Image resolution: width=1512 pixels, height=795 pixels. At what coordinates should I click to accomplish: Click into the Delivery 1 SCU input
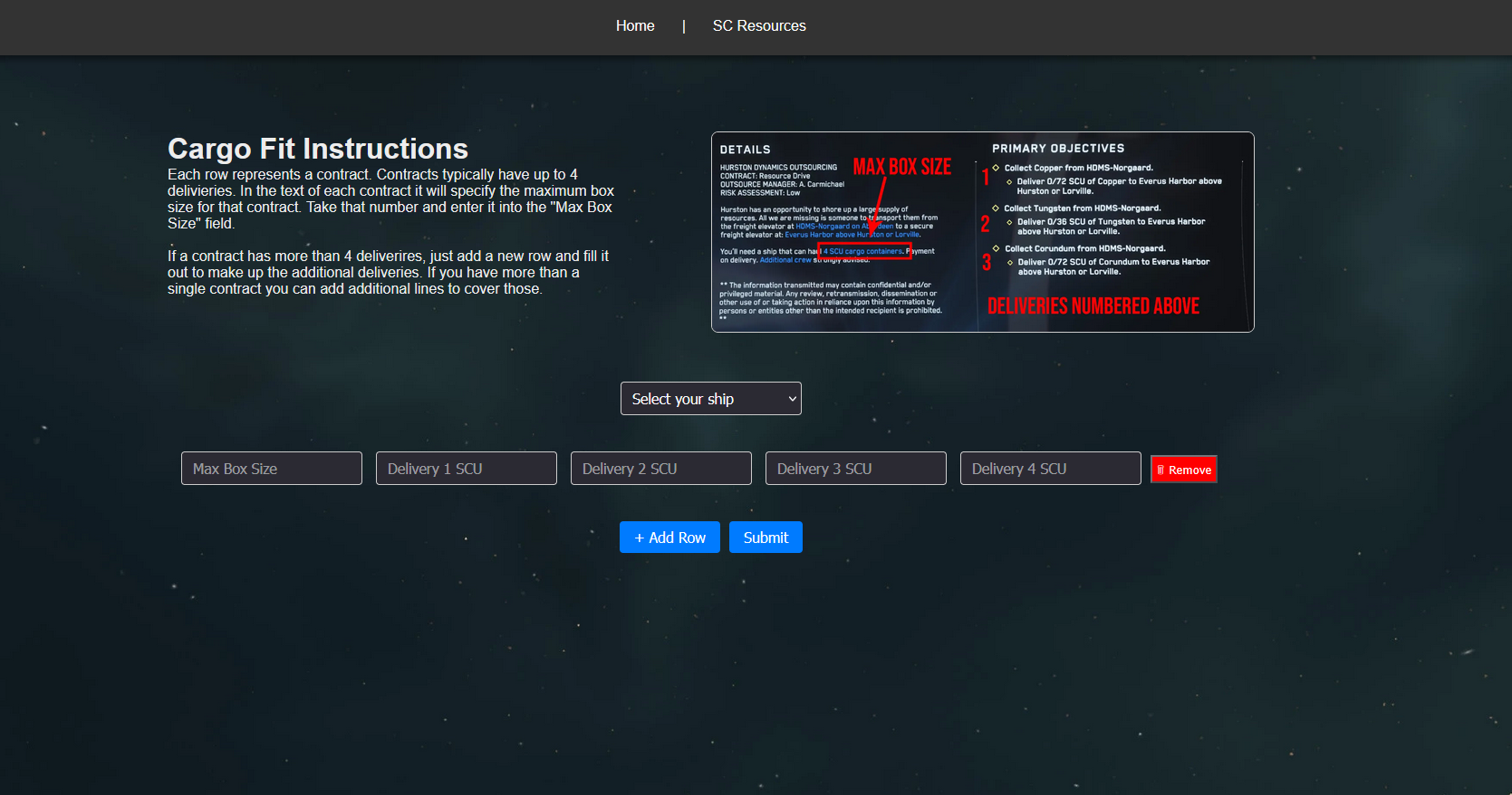pyautogui.click(x=466, y=469)
